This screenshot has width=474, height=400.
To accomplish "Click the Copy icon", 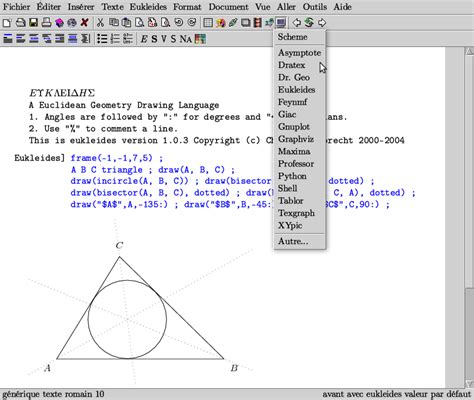I will click(x=114, y=23).
